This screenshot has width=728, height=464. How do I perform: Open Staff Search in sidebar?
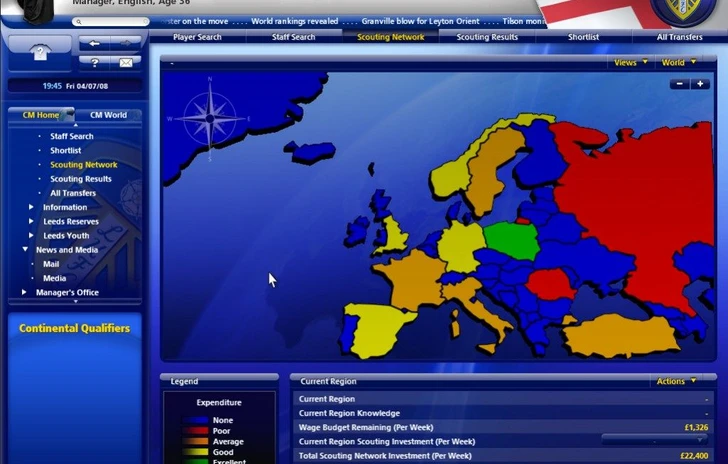click(72, 136)
